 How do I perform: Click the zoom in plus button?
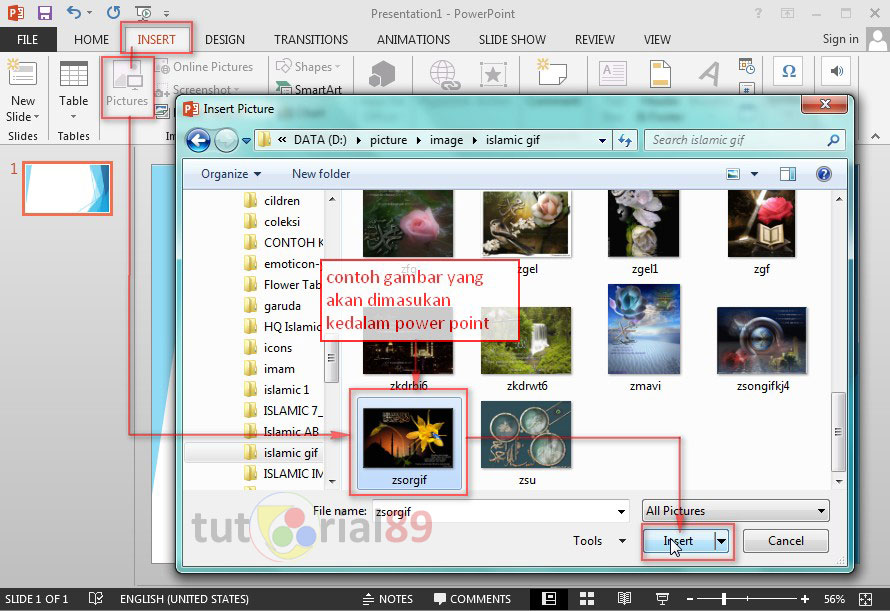(x=805, y=599)
